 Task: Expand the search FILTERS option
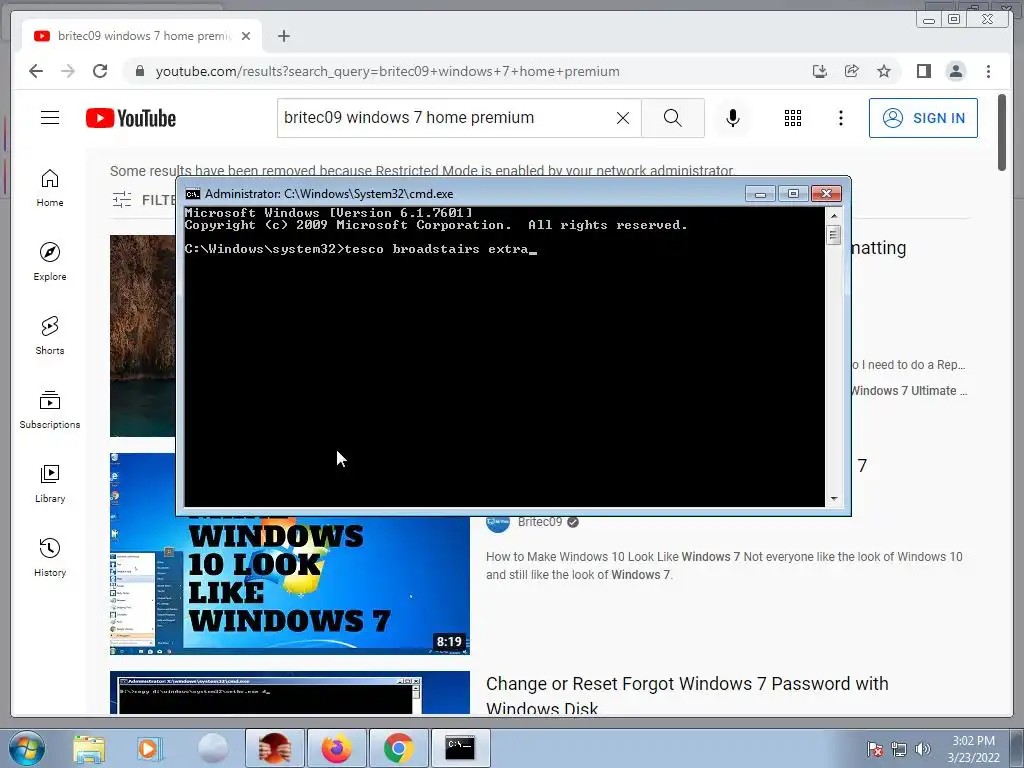pyautogui.click(x=144, y=199)
